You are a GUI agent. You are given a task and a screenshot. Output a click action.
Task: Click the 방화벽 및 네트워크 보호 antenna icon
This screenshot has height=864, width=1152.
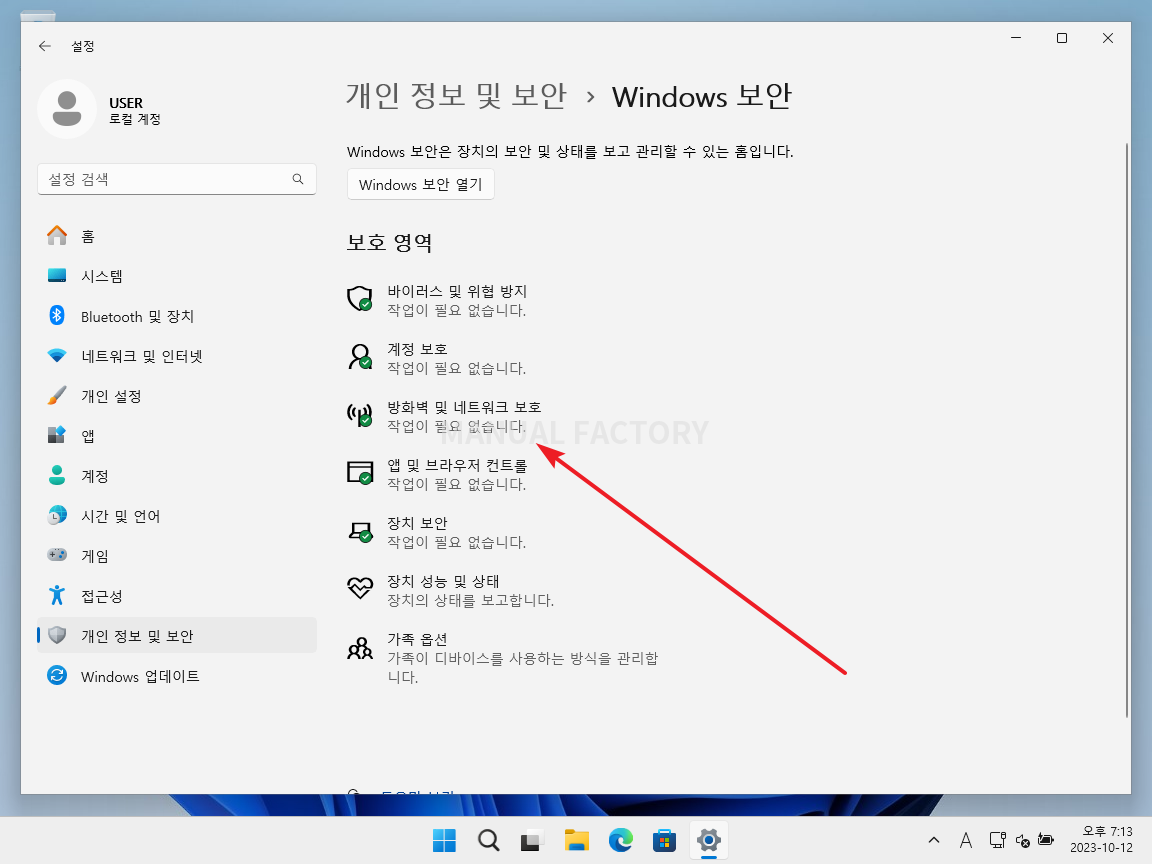click(360, 415)
